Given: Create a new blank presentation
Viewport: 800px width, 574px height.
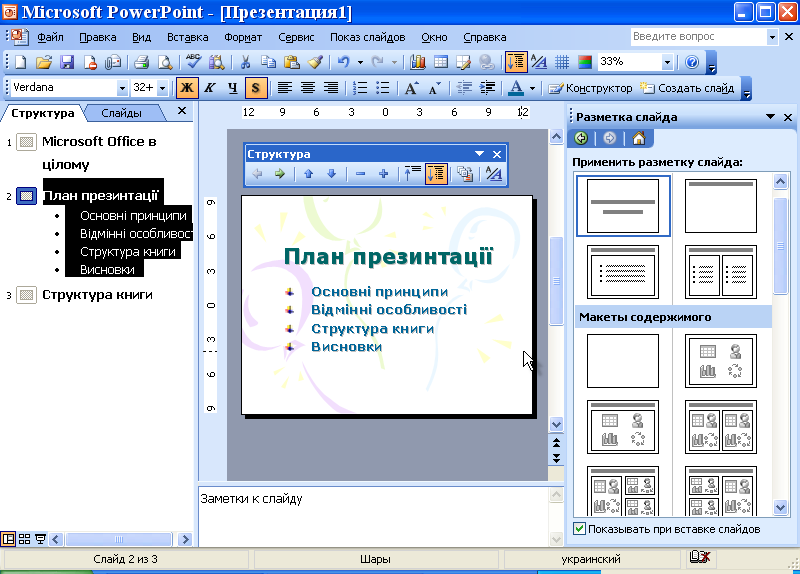Looking at the screenshot, I should click(20, 62).
